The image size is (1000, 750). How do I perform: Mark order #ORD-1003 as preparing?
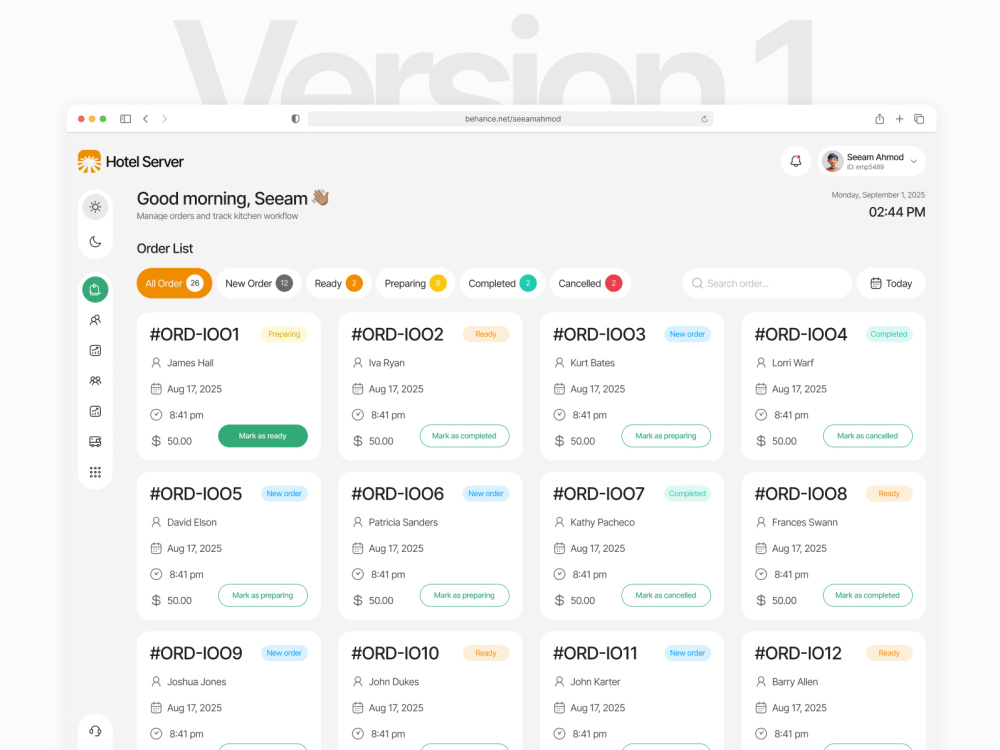[x=666, y=436]
